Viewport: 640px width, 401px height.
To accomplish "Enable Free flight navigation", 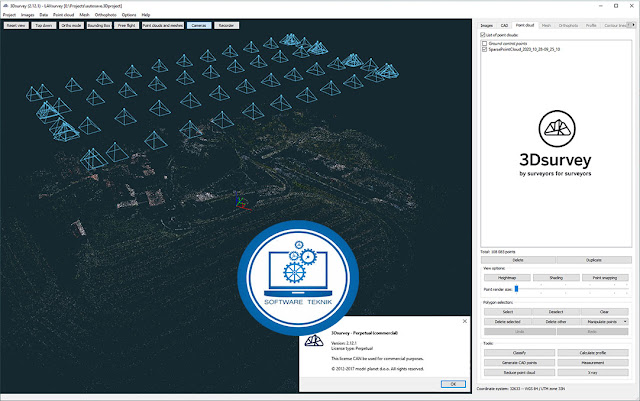I will point(127,25).
